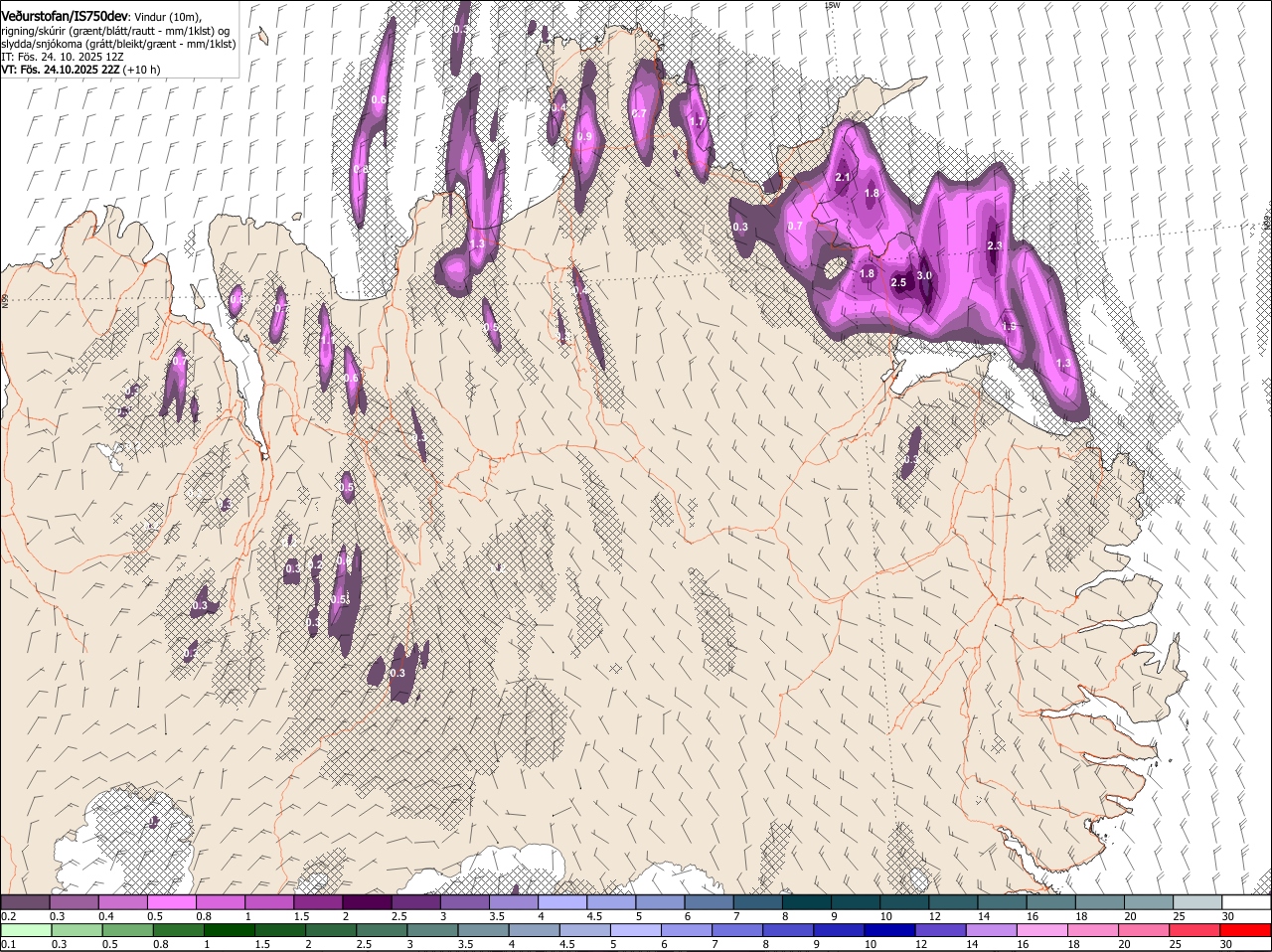Click the top-row legend swatch between 6 and 7
Screen dimensions: 1272x952
(709, 901)
